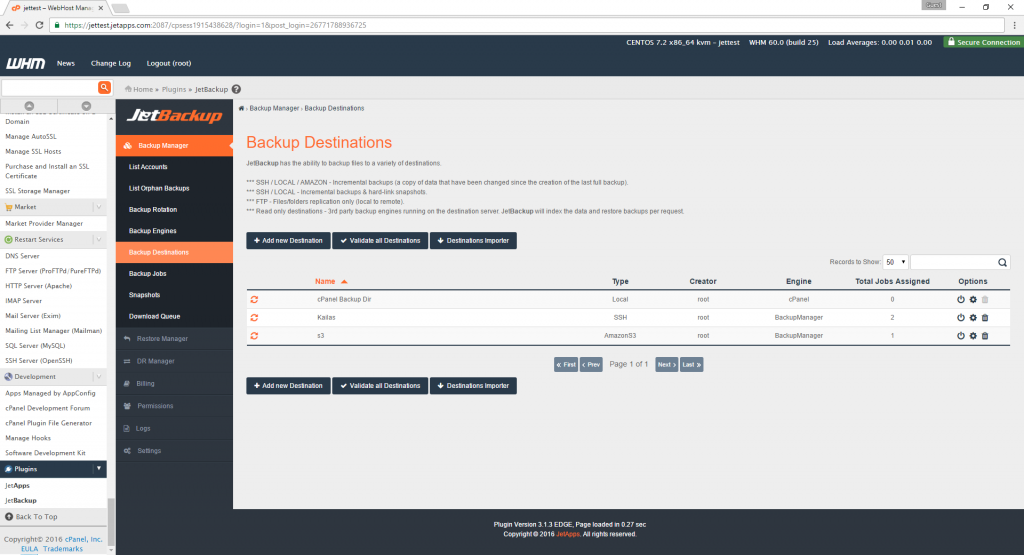This screenshot has height=555, width=1024.
Task: Sort by Name column ascending arrow
Action: [x=344, y=281]
